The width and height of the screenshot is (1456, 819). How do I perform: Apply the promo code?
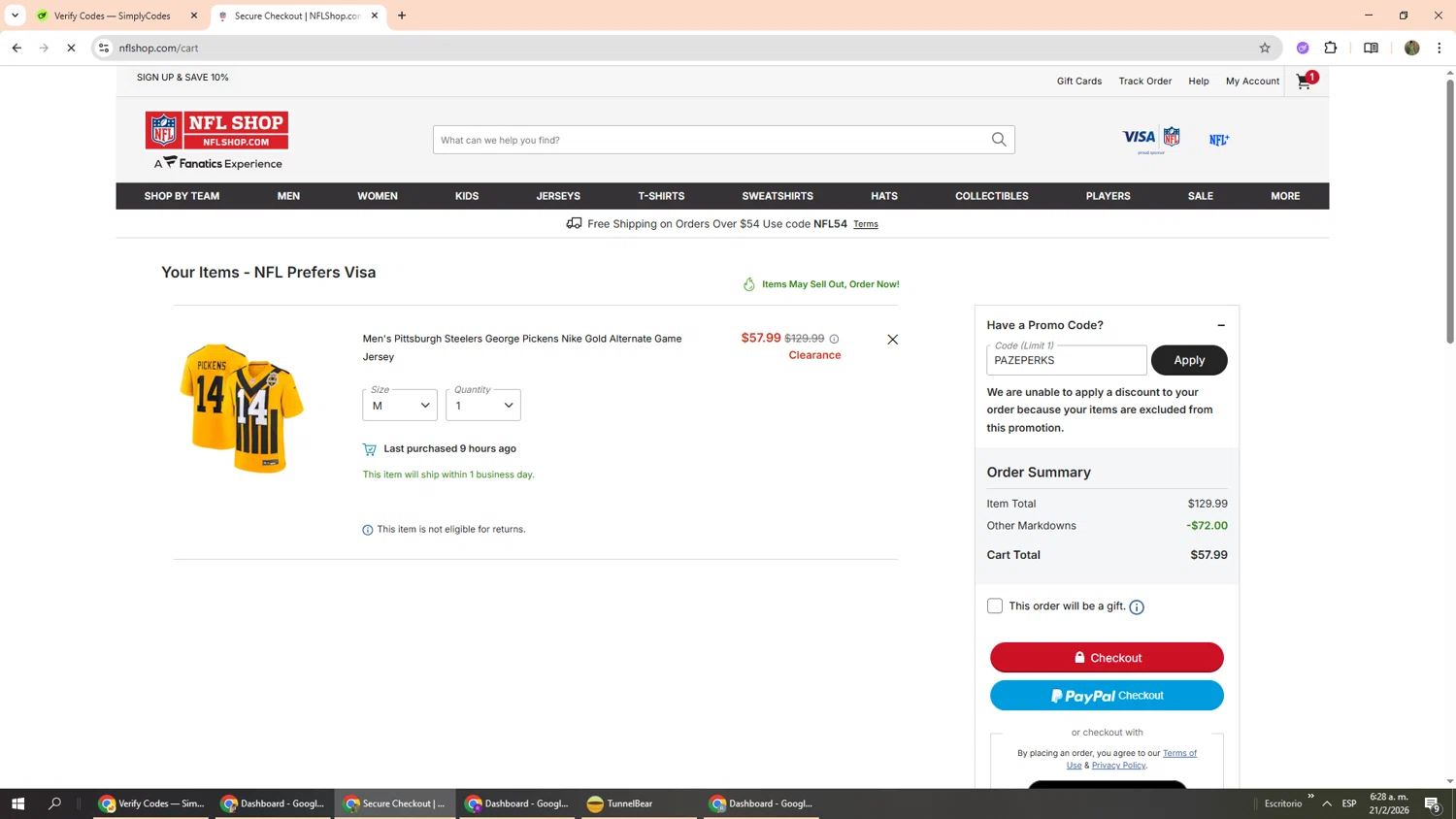coord(1189,360)
